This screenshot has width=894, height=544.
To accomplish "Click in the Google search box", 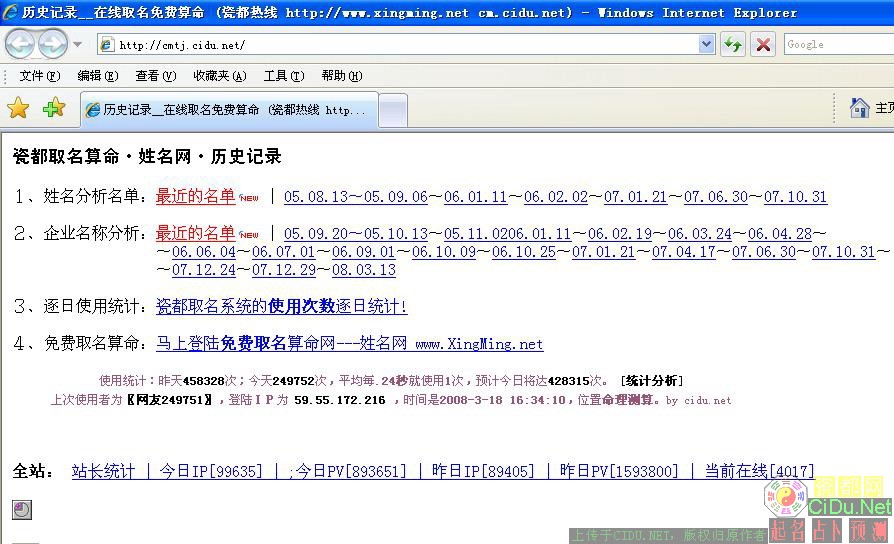I will [x=837, y=44].
